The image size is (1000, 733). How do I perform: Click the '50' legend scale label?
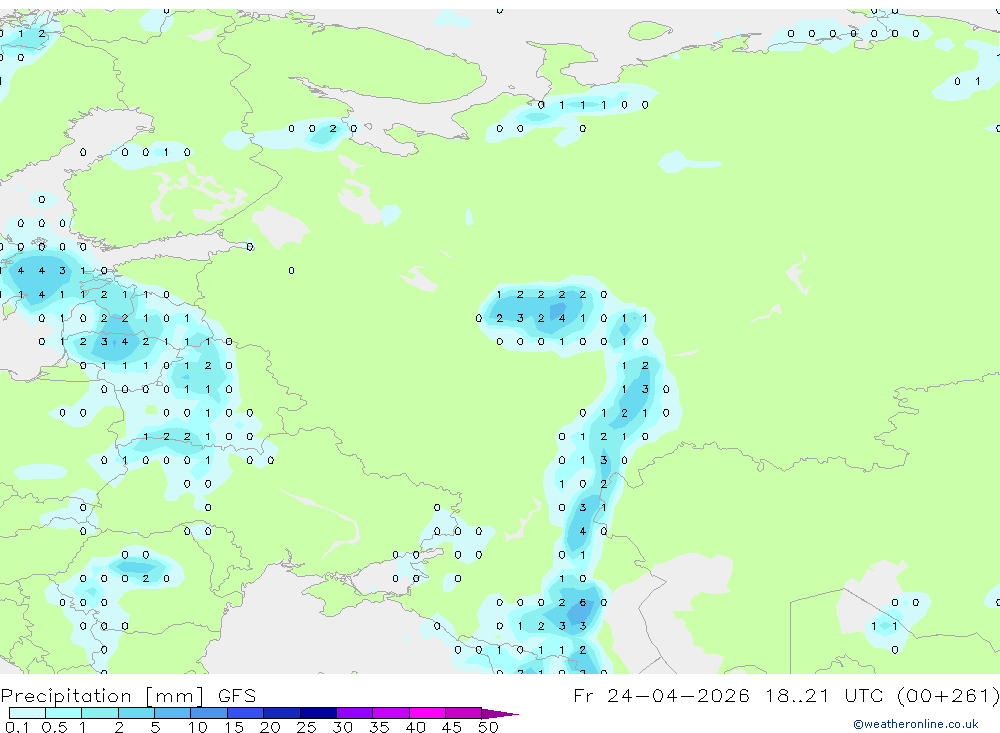488,727
